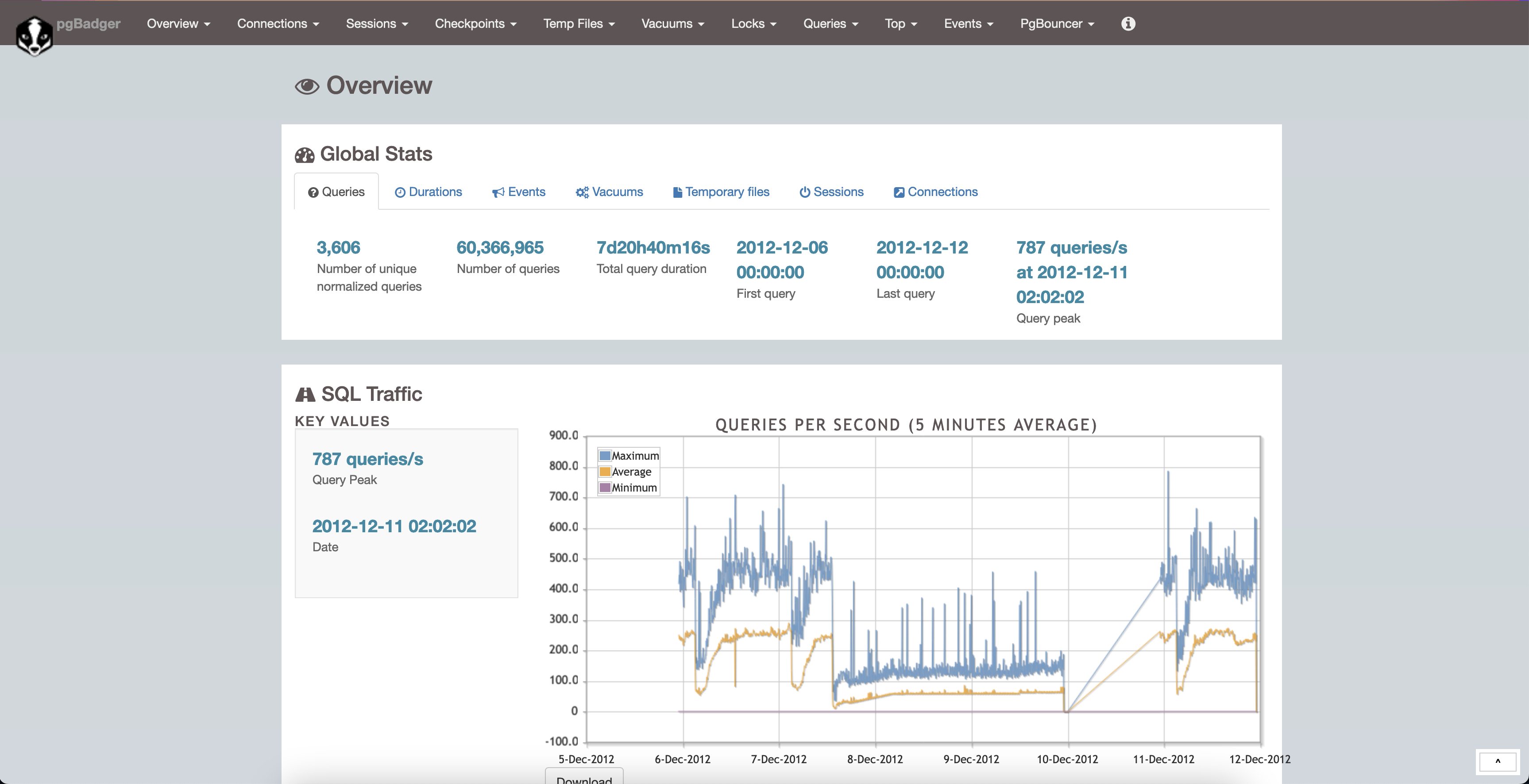This screenshot has height=784, width=1529.
Task: Toggle the Maximum series legend swatch
Action: 605,455
